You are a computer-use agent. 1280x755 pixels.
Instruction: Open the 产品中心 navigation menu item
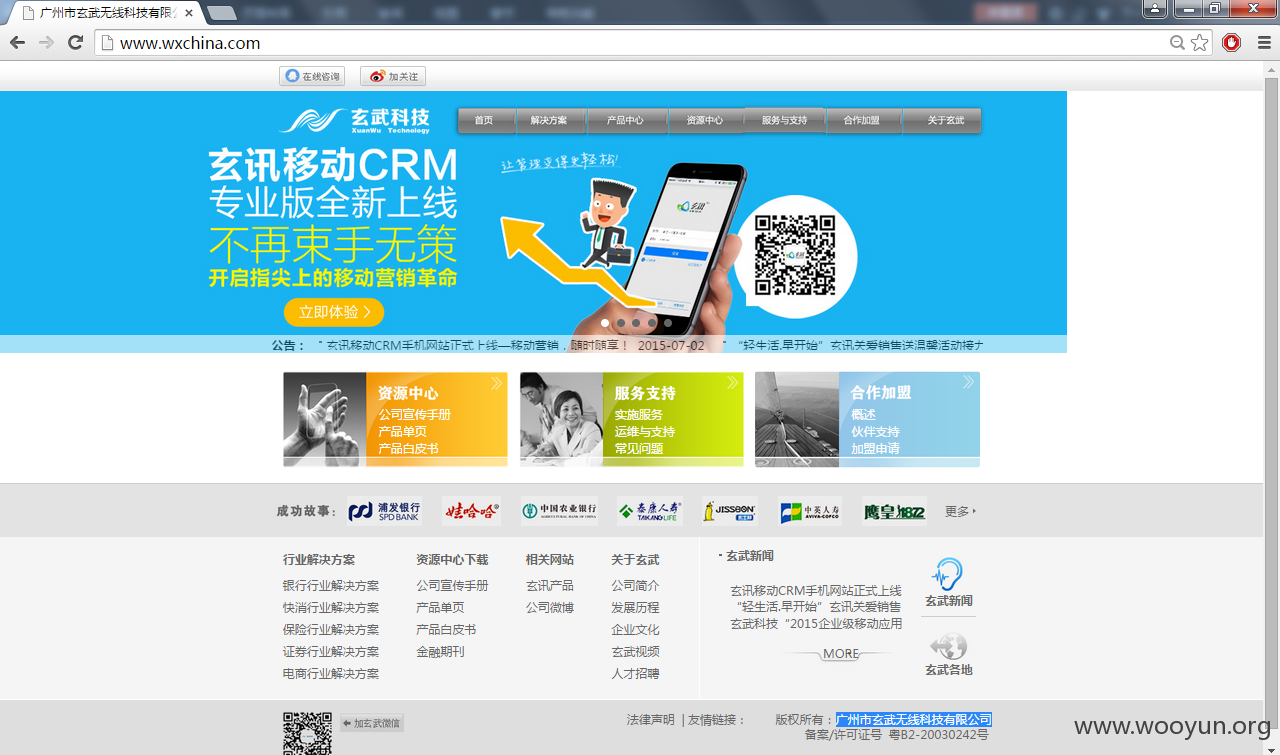coord(625,120)
